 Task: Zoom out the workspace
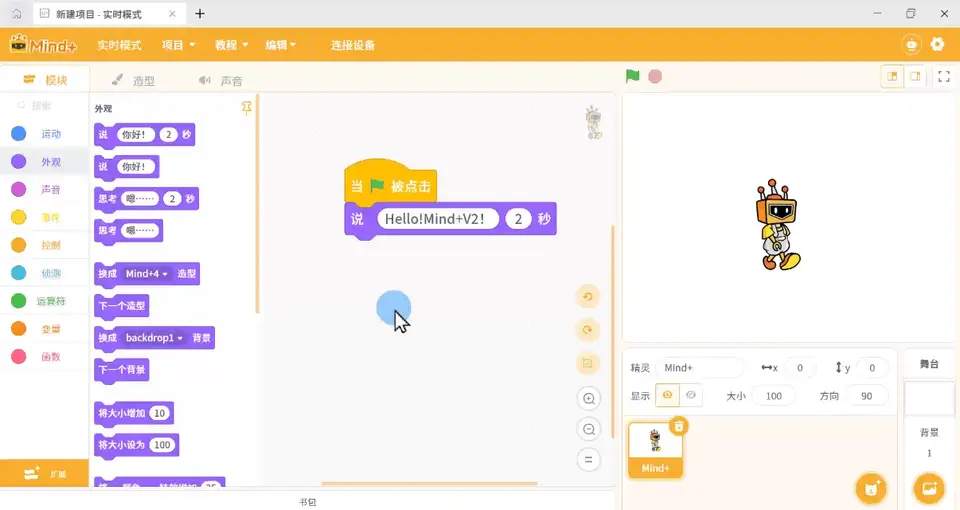click(588, 429)
